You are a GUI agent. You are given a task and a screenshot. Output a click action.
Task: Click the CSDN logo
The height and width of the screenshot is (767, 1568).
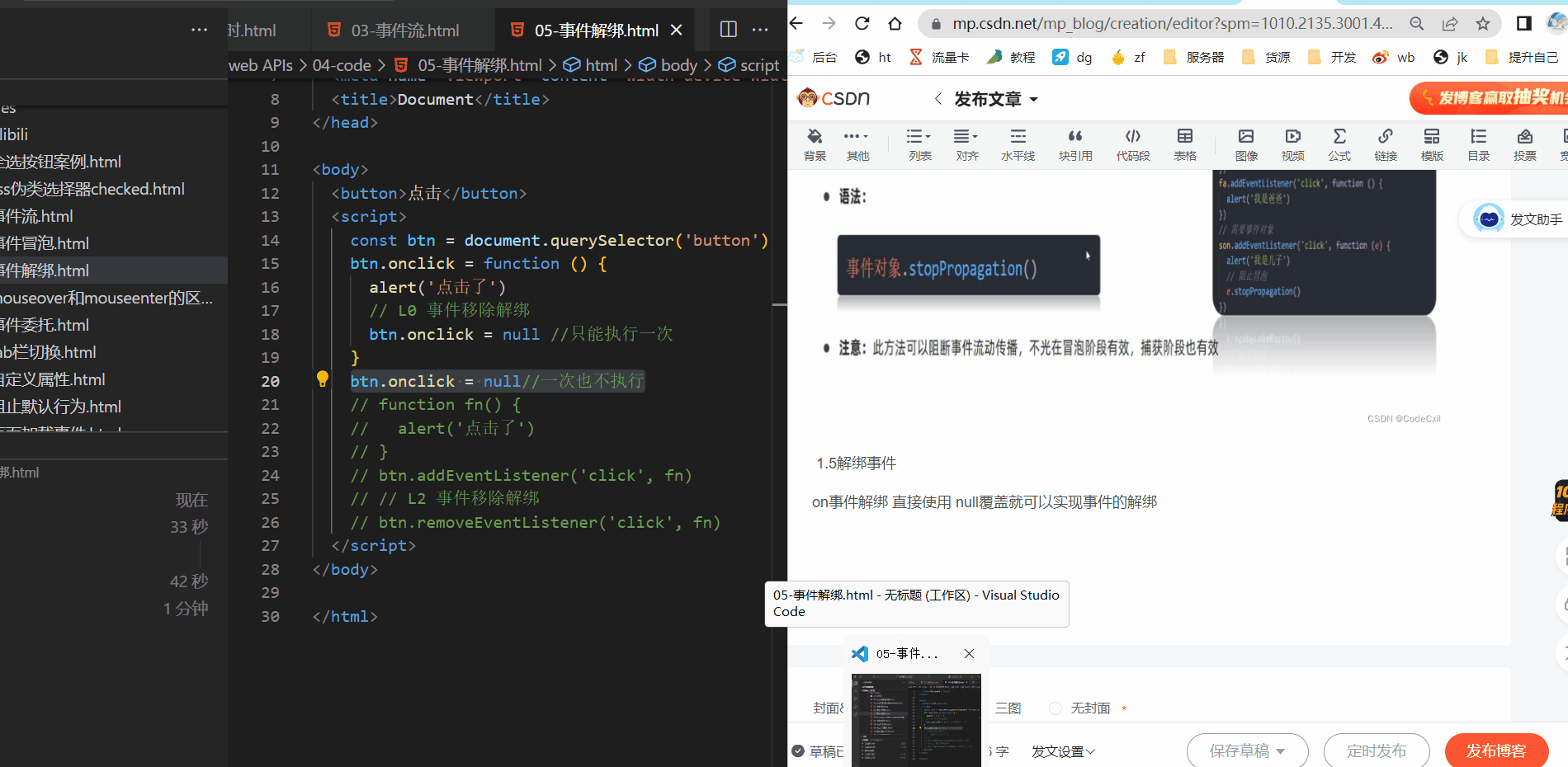click(834, 98)
